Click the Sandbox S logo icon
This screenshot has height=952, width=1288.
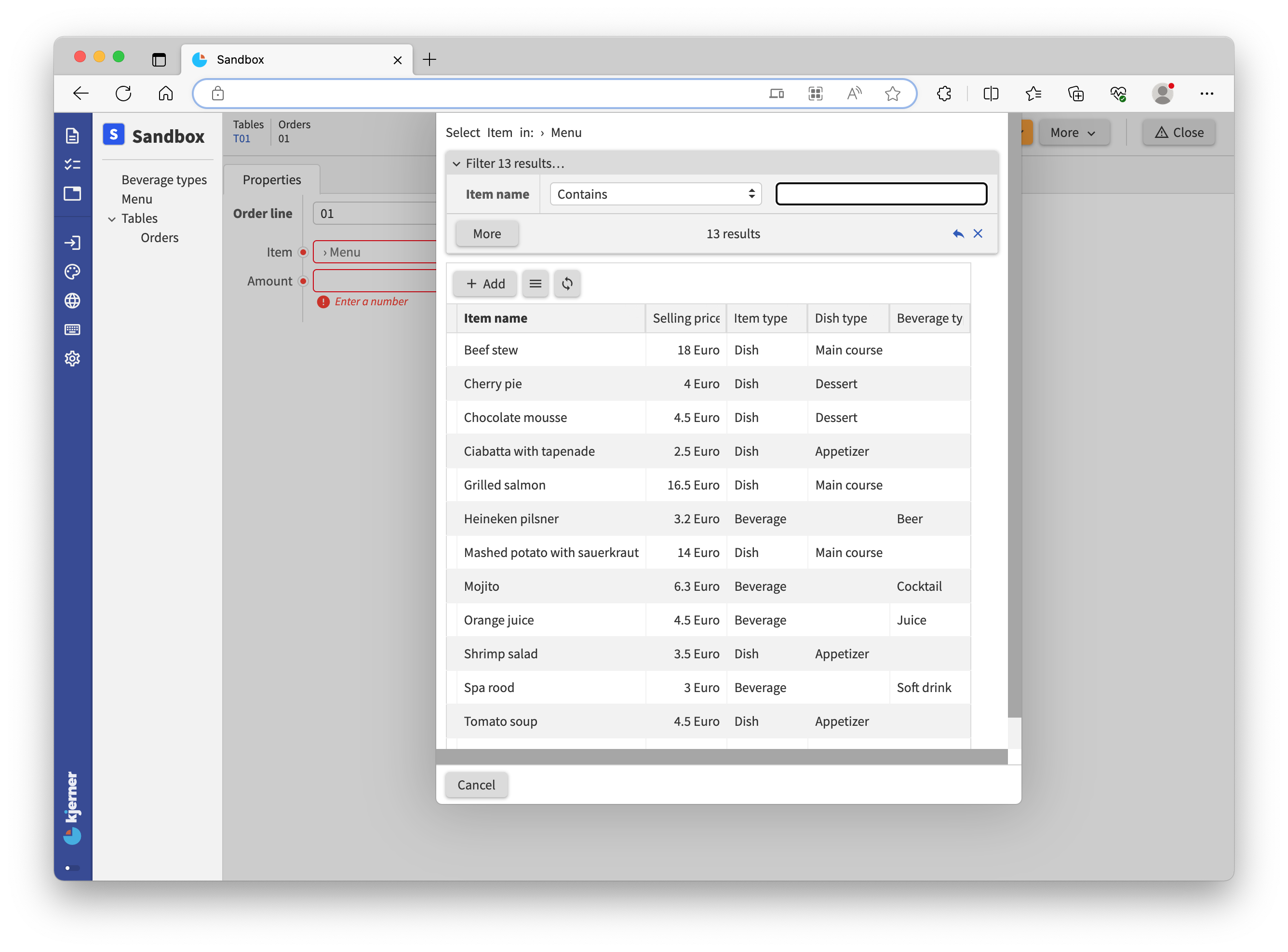coord(113,135)
